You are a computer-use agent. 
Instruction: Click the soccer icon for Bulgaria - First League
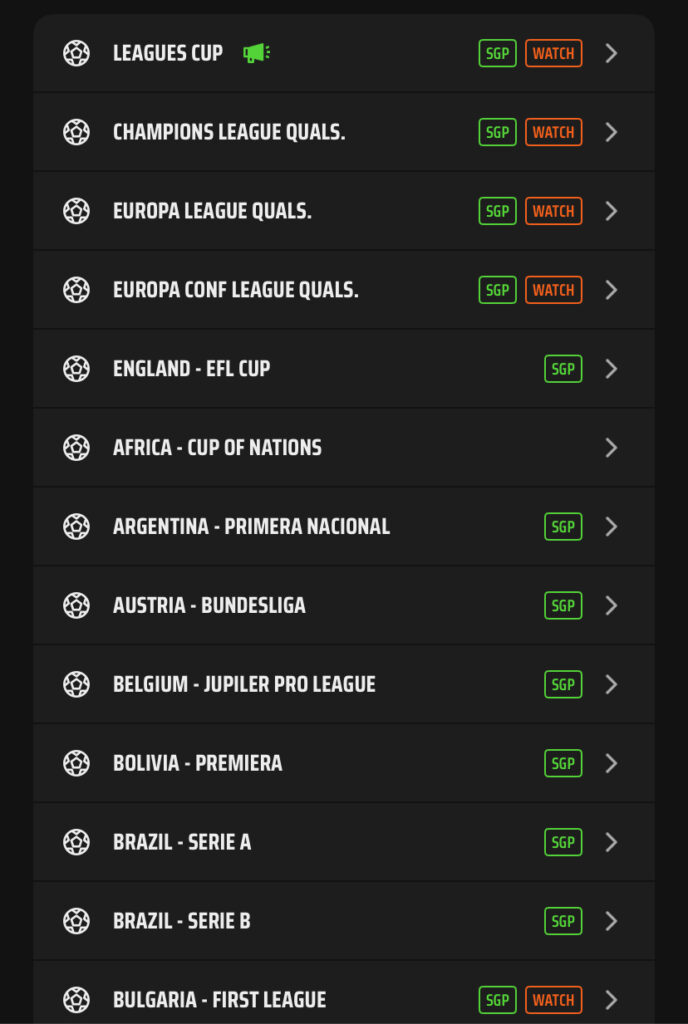click(x=76, y=999)
